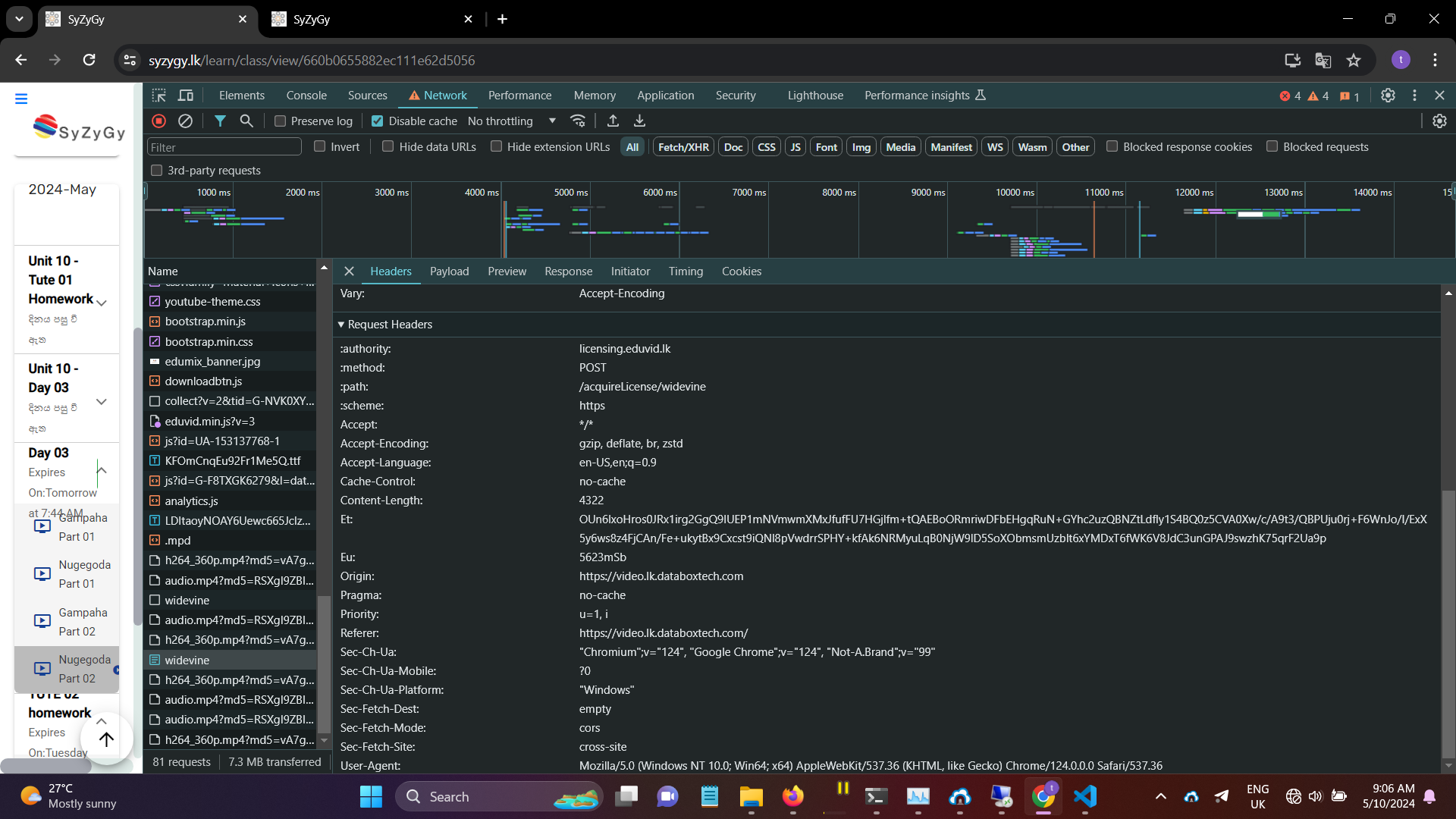Click the stop recording network log icon
The image size is (1456, 819).
[158, 121]
